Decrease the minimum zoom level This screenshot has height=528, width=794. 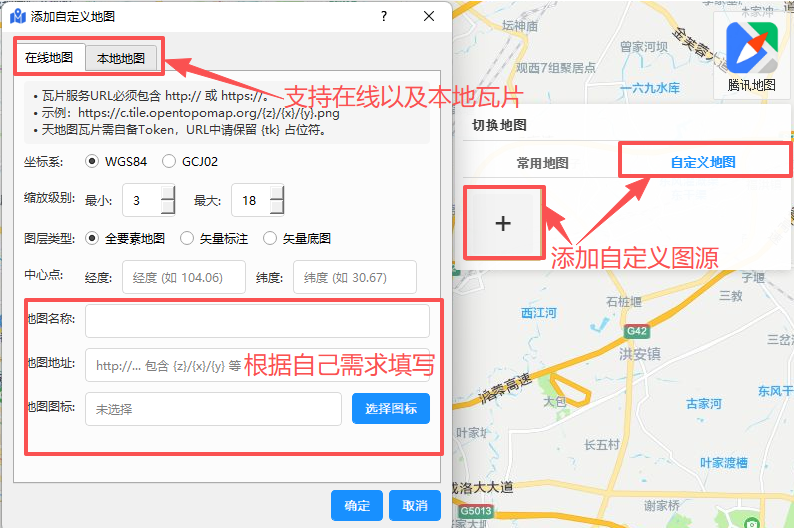tap(168, 208)
